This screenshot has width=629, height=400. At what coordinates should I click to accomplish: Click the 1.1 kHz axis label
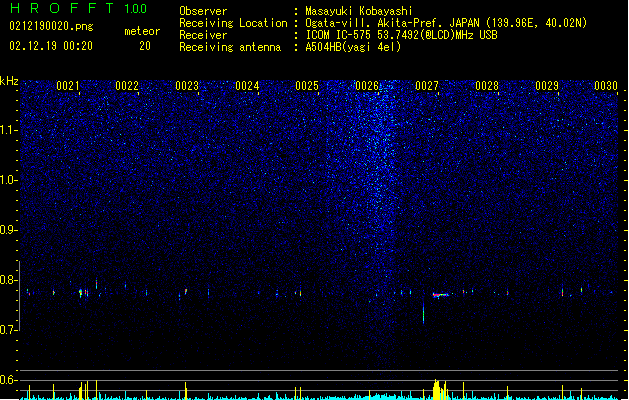(x=9, y=130)
